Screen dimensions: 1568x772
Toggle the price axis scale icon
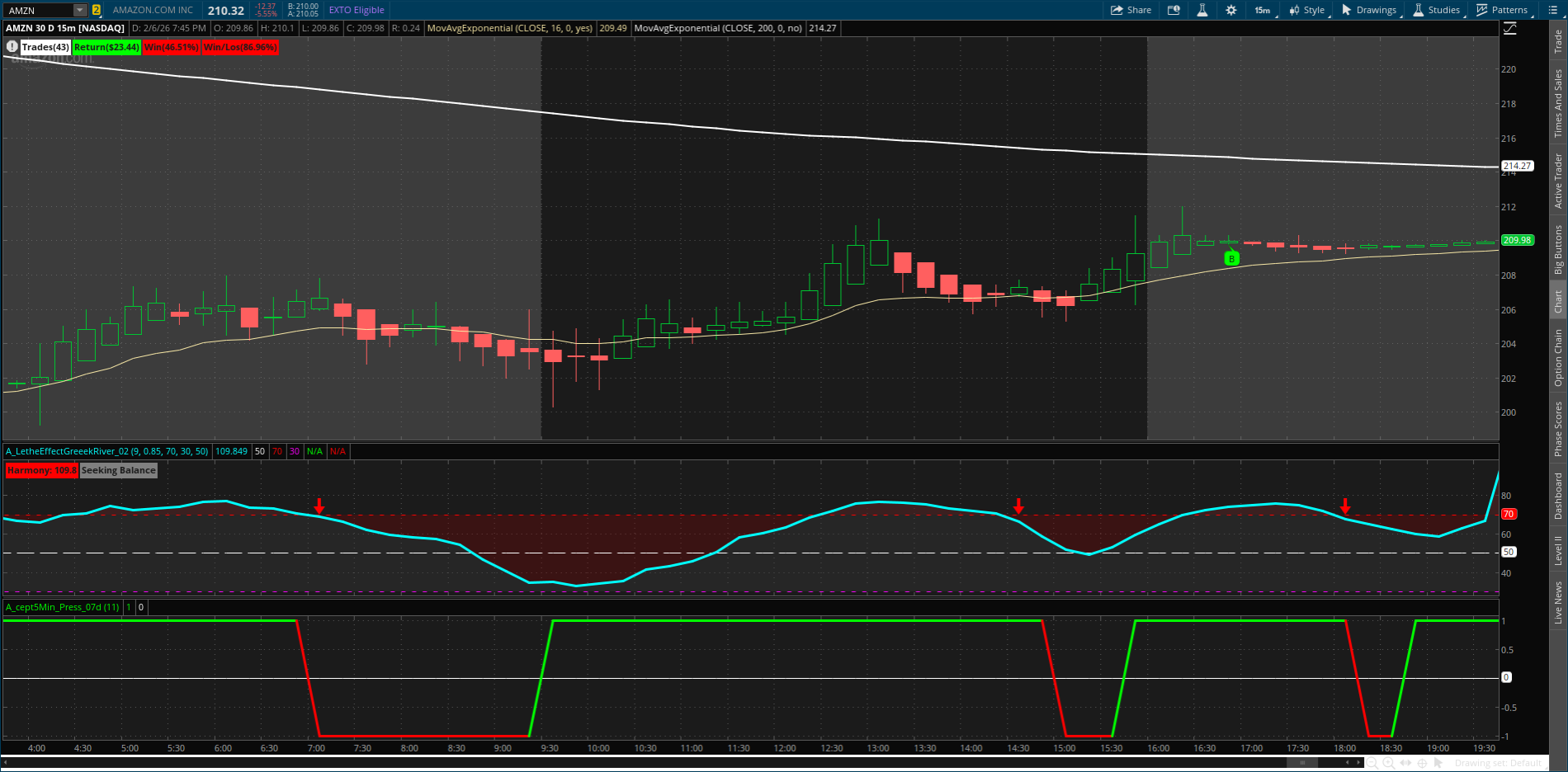click(x=1509, y=28)
